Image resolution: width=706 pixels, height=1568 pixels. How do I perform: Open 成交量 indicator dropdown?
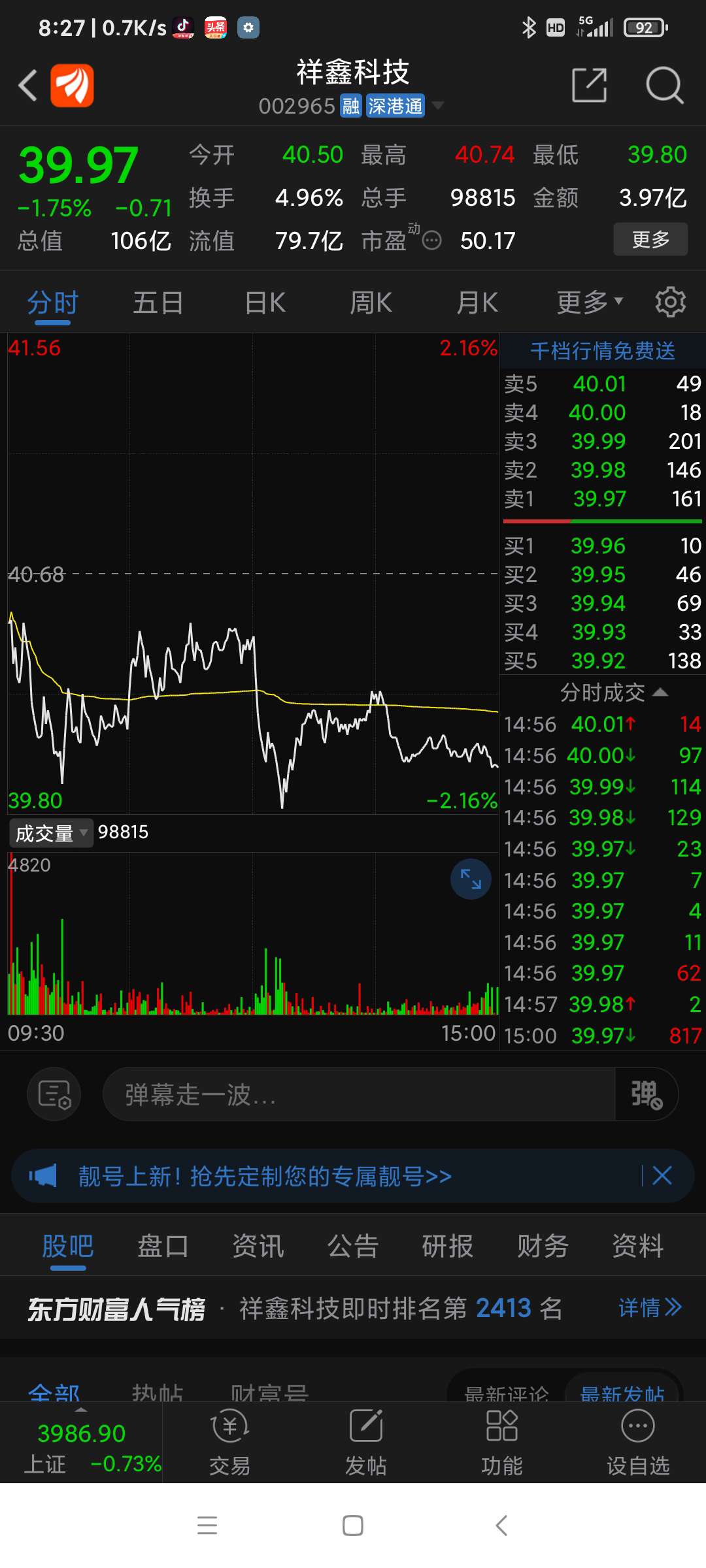51,833
